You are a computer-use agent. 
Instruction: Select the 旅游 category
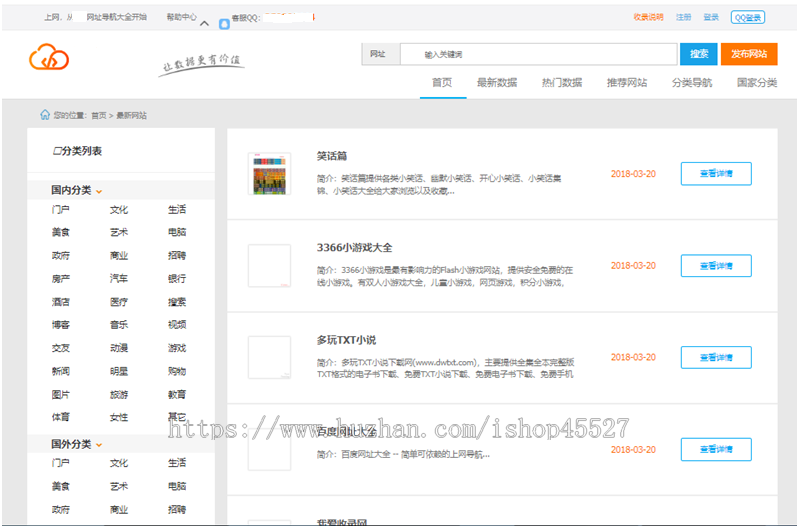tap(119, 394)
